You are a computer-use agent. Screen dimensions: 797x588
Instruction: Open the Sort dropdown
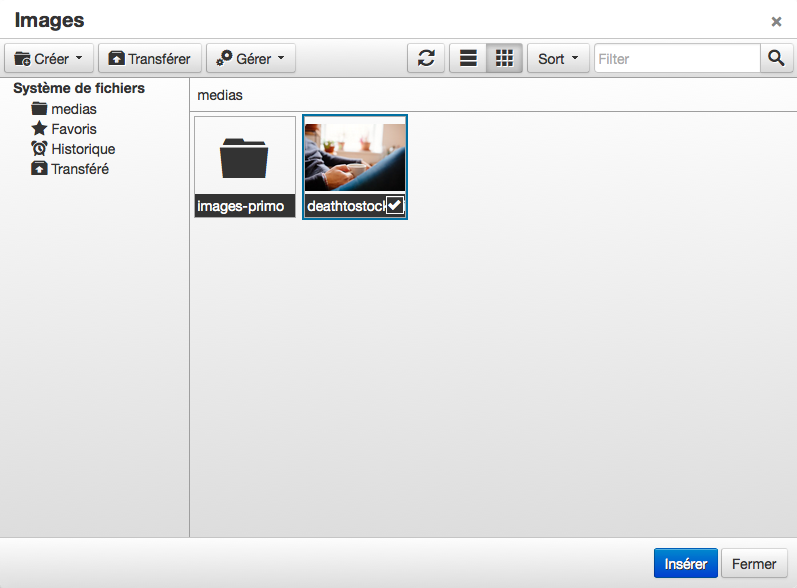(558, 58)
